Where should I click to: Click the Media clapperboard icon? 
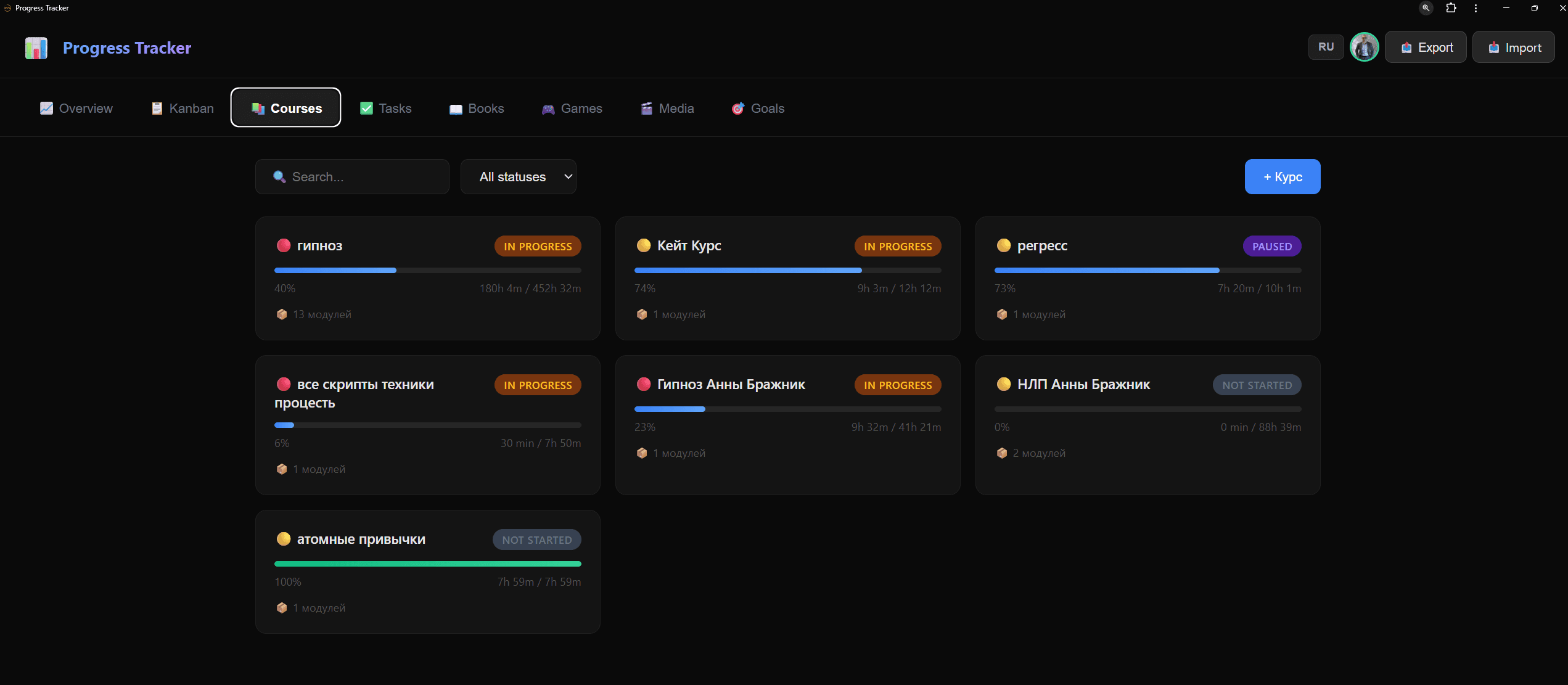point(646,109)
